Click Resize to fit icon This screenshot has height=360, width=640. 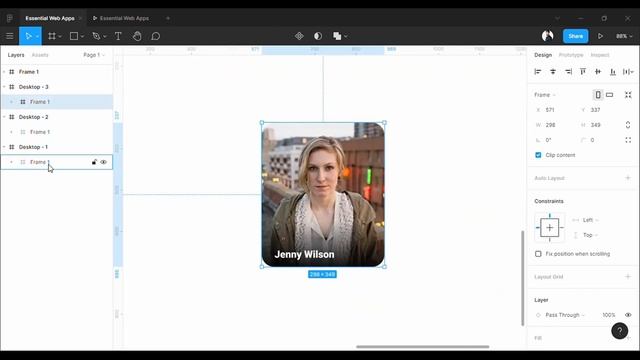(x=628, y=95)
